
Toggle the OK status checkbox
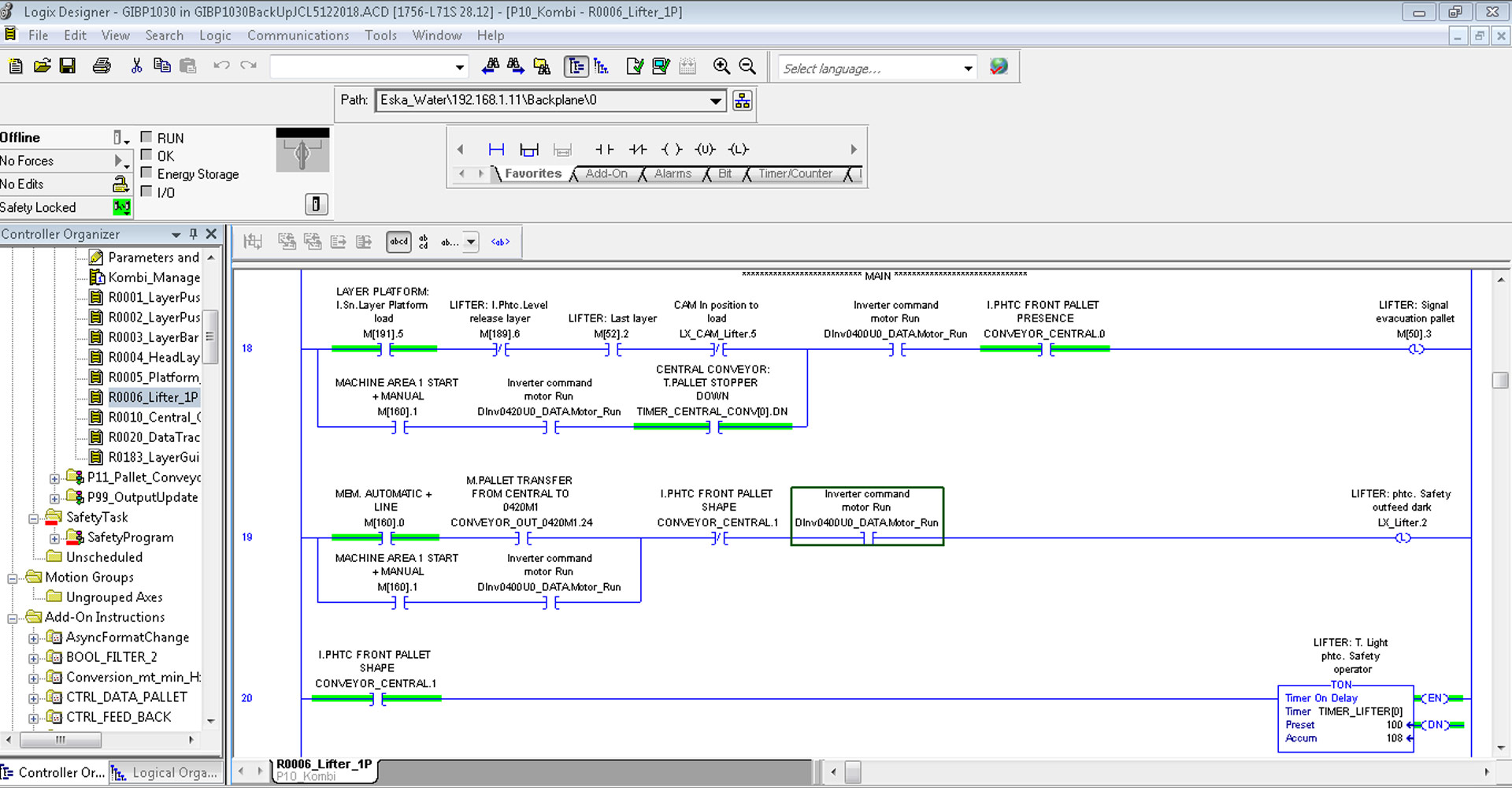coord(146,155)
